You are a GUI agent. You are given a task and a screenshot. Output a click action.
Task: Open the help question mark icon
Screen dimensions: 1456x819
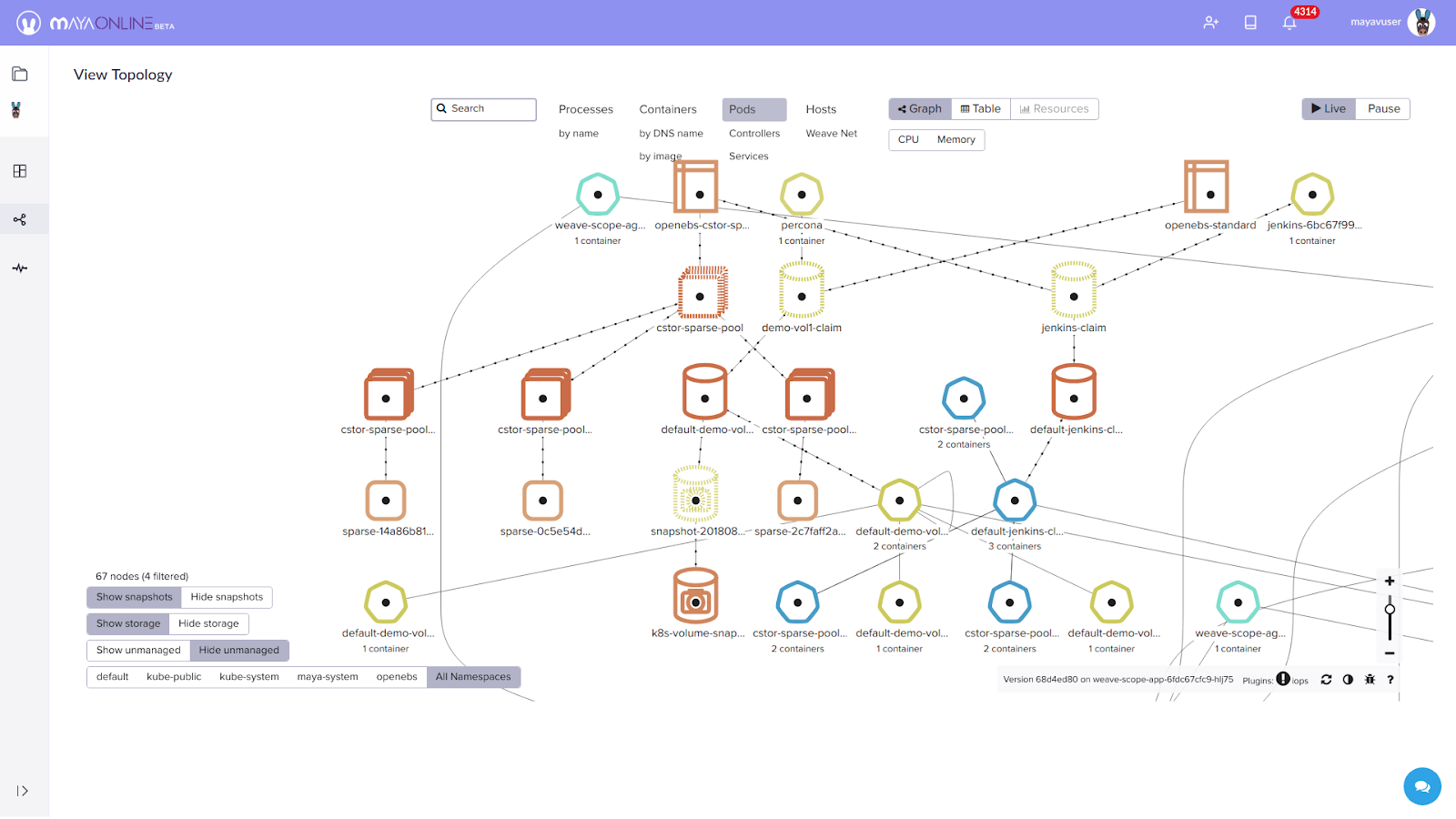[x=1390, y=680]
